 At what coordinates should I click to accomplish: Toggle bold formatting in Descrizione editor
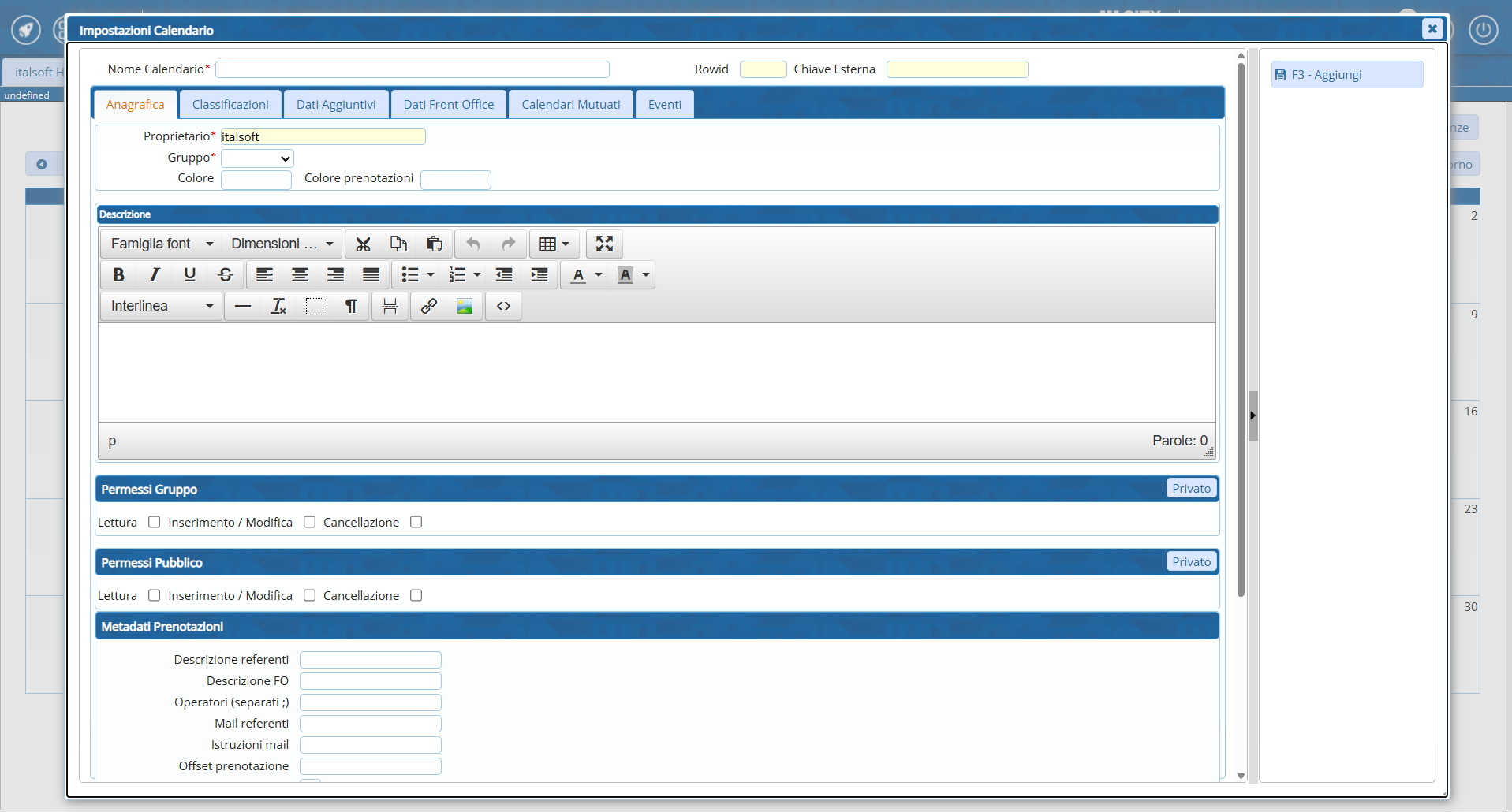(x=118, y=275)
